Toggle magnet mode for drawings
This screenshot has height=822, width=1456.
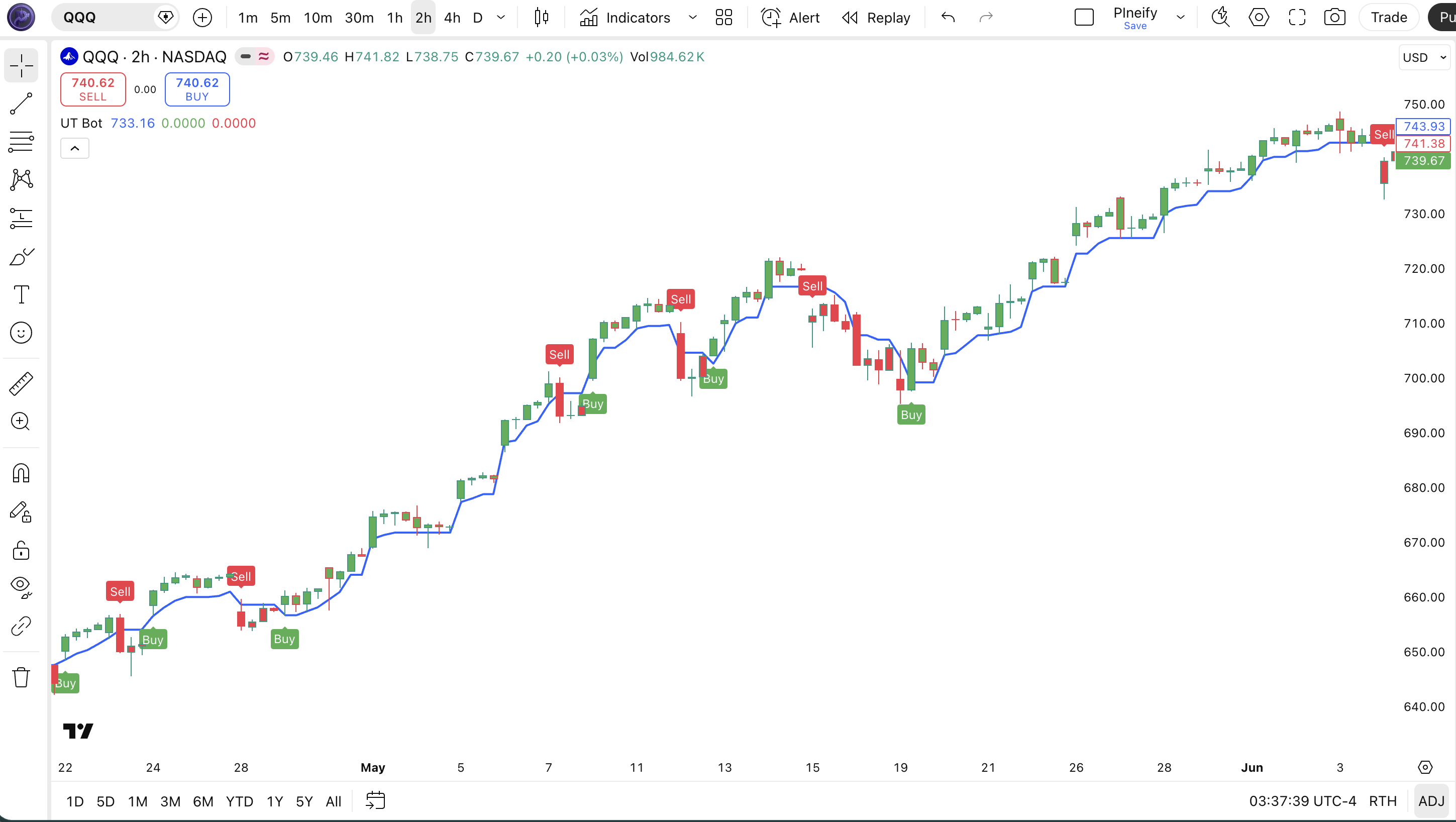(22, 473)
